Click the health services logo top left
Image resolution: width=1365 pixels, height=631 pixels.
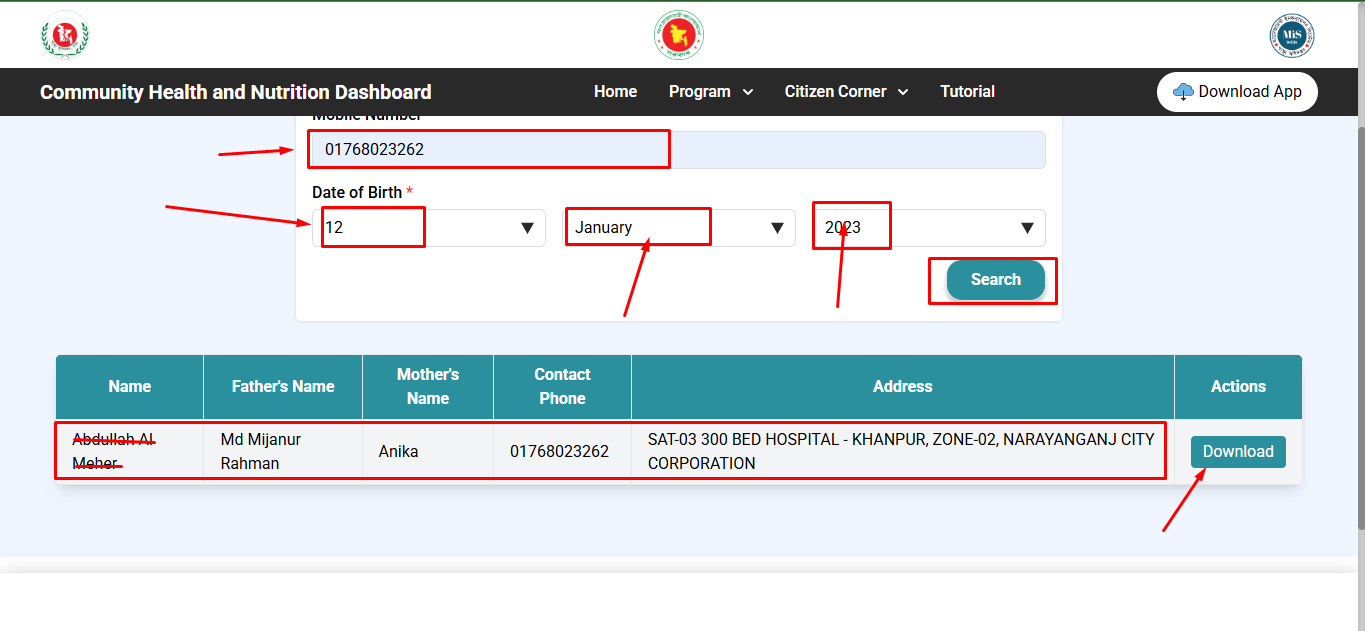64,34
